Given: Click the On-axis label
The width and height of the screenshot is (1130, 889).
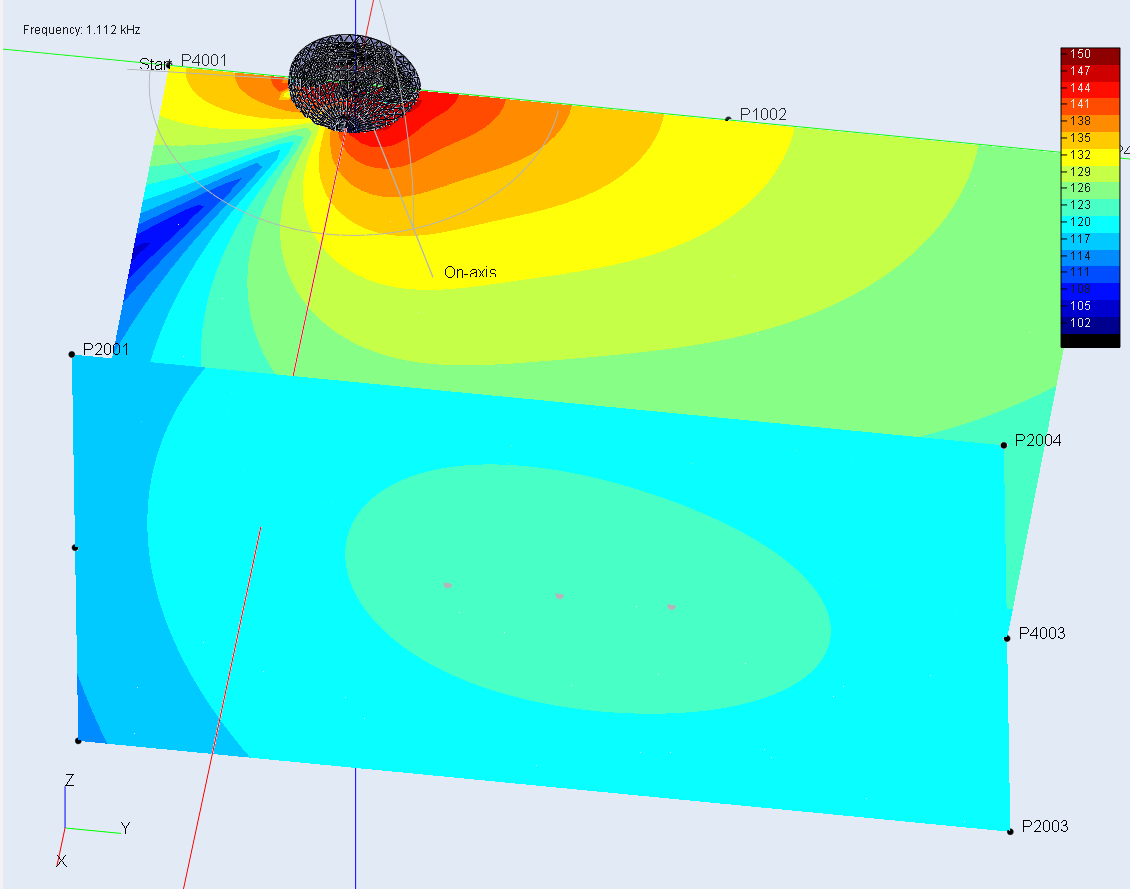Looking at the screenshot, I should pyautogui.click(x=470, y=272).
